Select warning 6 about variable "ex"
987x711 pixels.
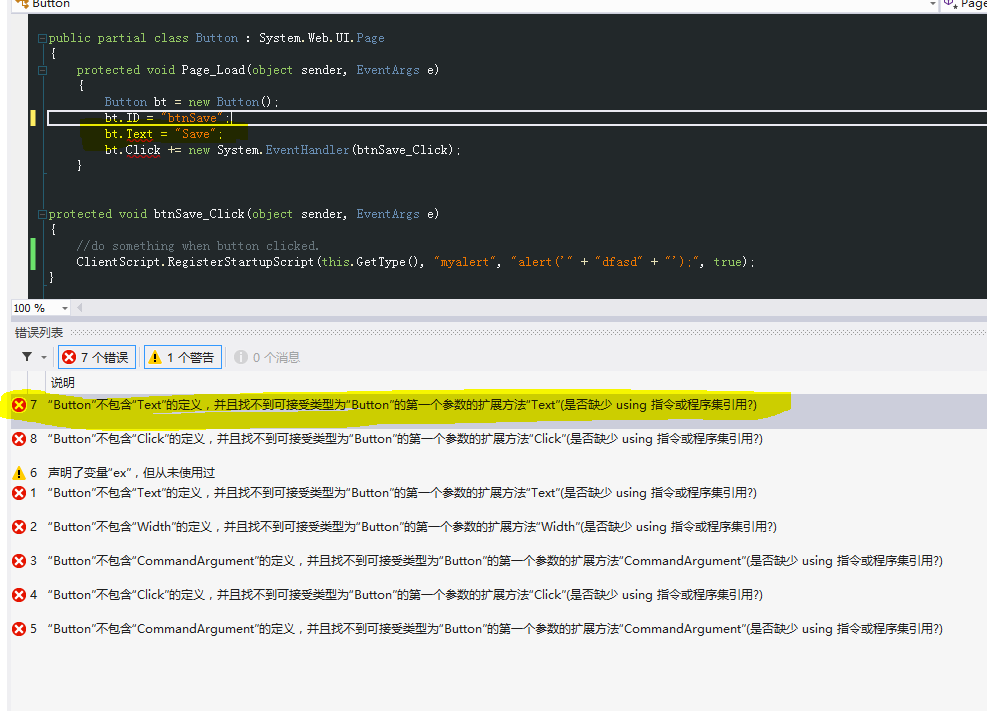pyautogui.click(x=499, y=473)
